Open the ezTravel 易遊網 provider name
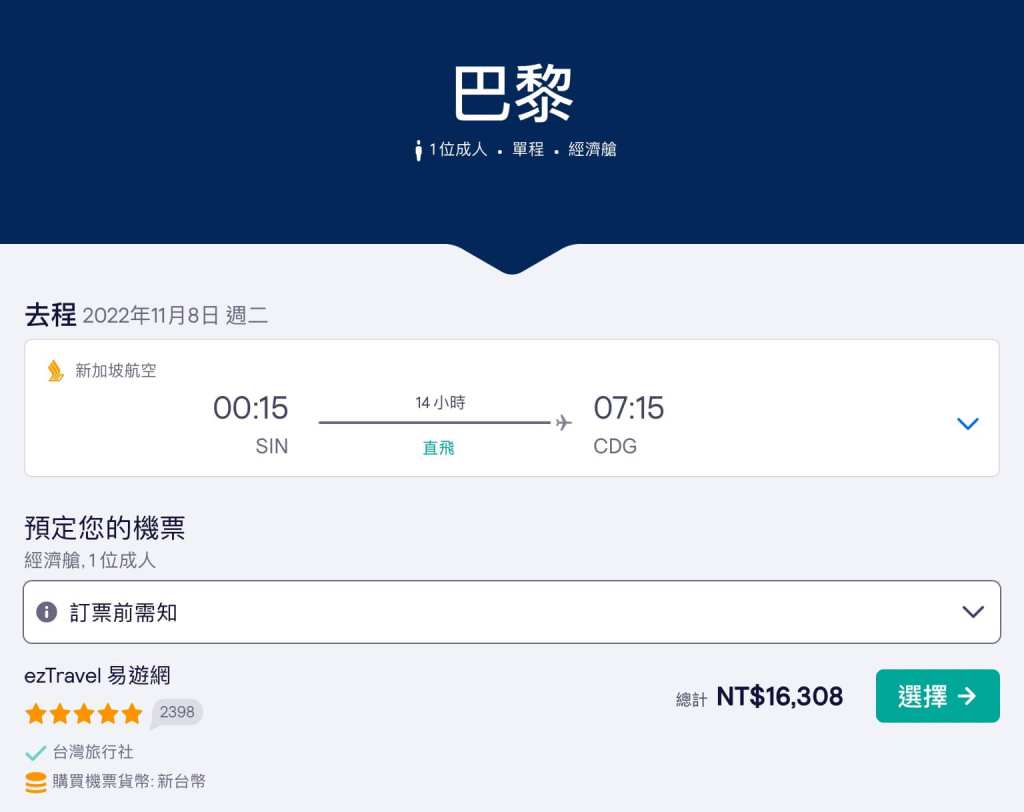 (x=97, y=675)
